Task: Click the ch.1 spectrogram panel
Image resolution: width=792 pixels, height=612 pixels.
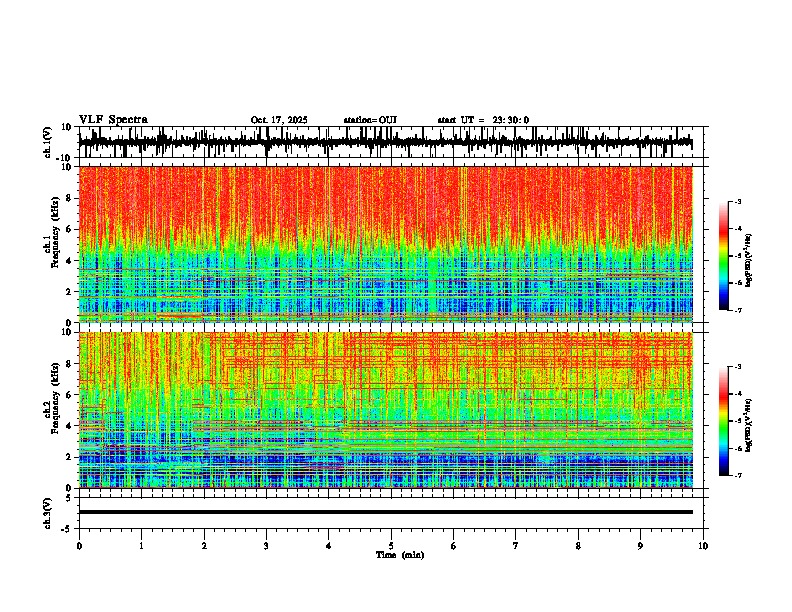Action: (x=385, y=244)
